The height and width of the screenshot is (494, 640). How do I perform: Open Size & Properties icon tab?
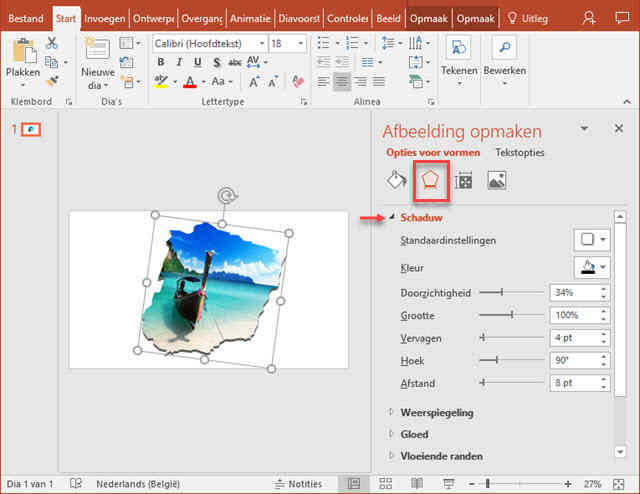pos(464,180)
